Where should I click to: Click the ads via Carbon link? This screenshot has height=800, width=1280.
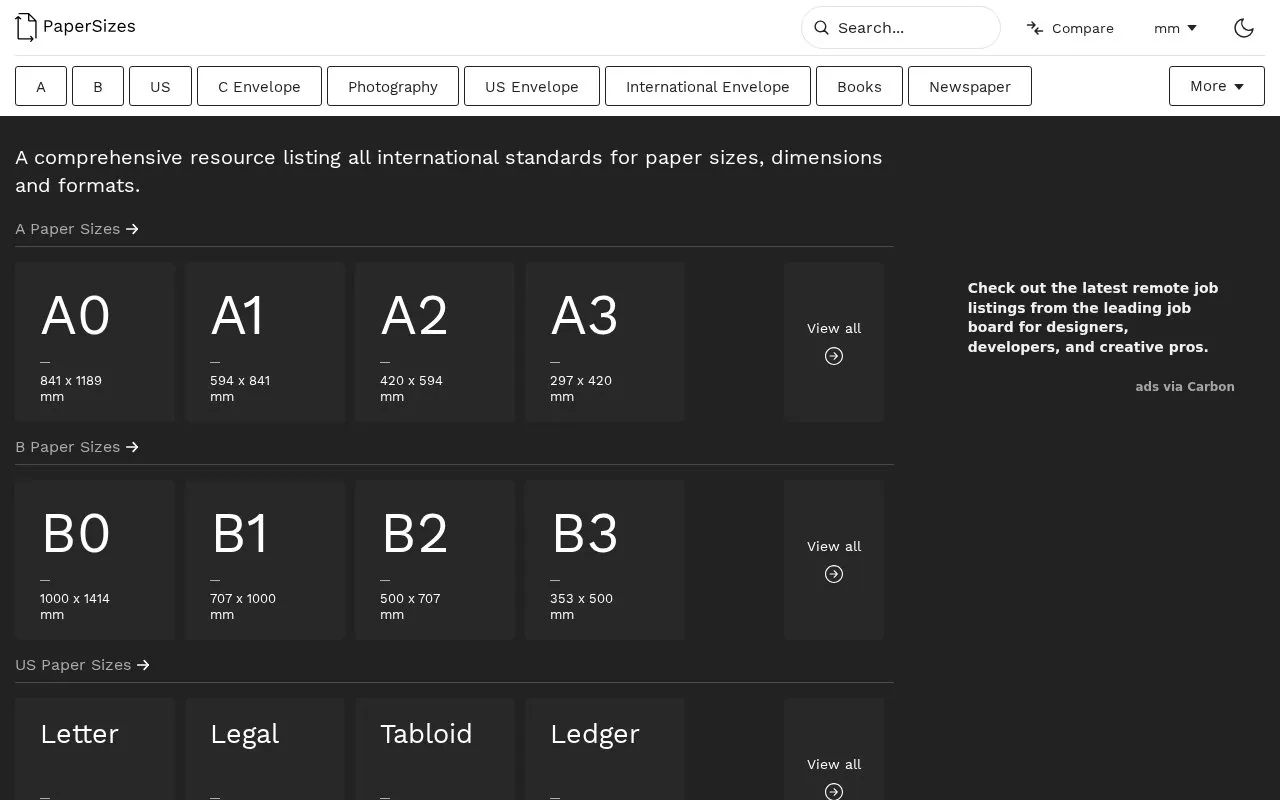point(1185,387)
